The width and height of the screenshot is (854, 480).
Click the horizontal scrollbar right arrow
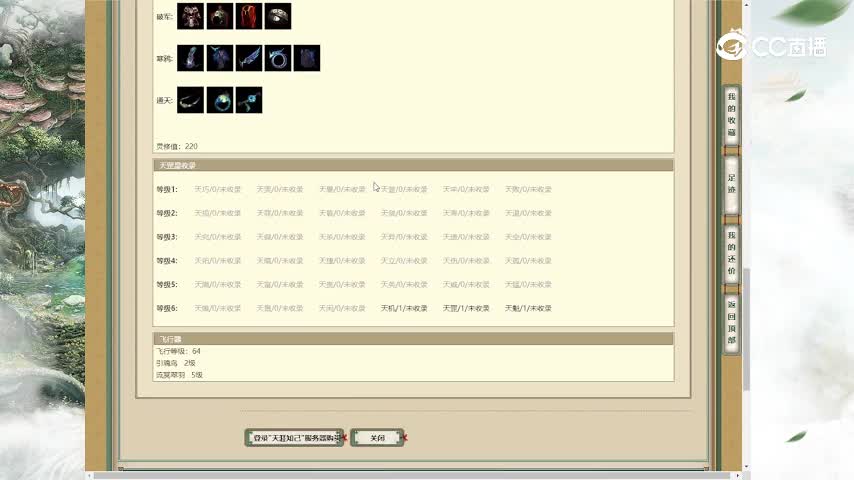738,476
